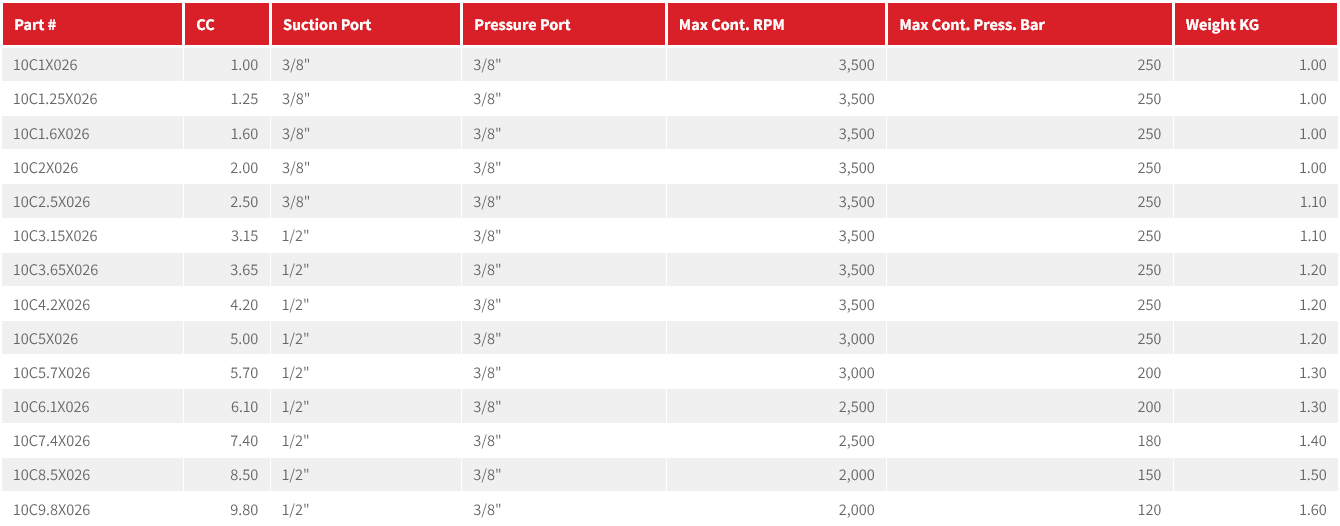Select part number 10C1.25X026

coord(55,99)
